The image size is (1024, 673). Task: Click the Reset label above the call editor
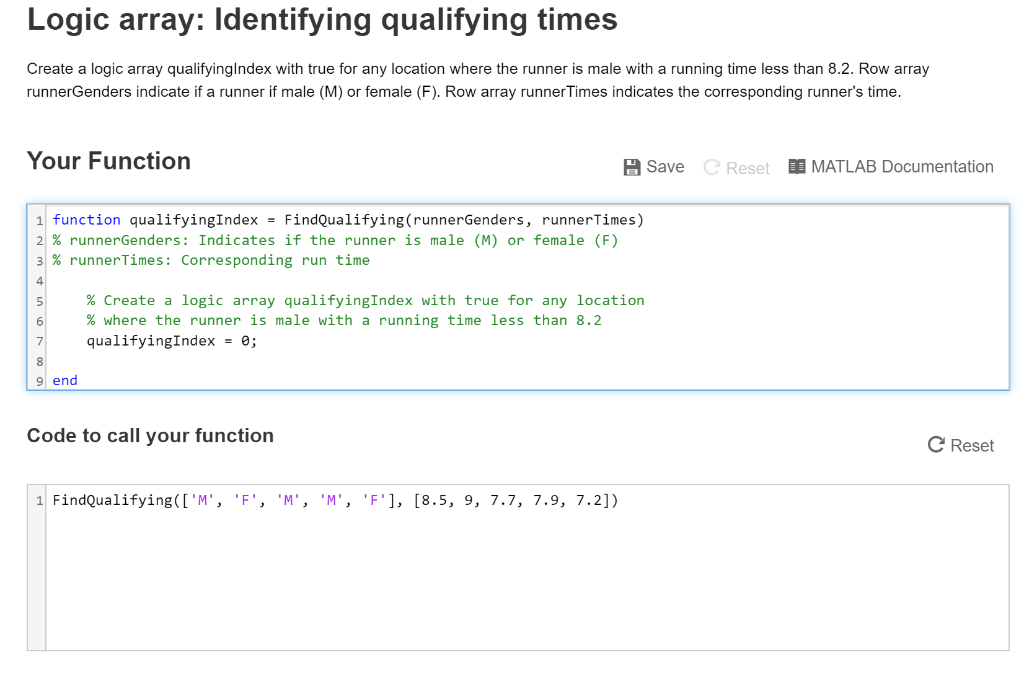click(970, 444)
